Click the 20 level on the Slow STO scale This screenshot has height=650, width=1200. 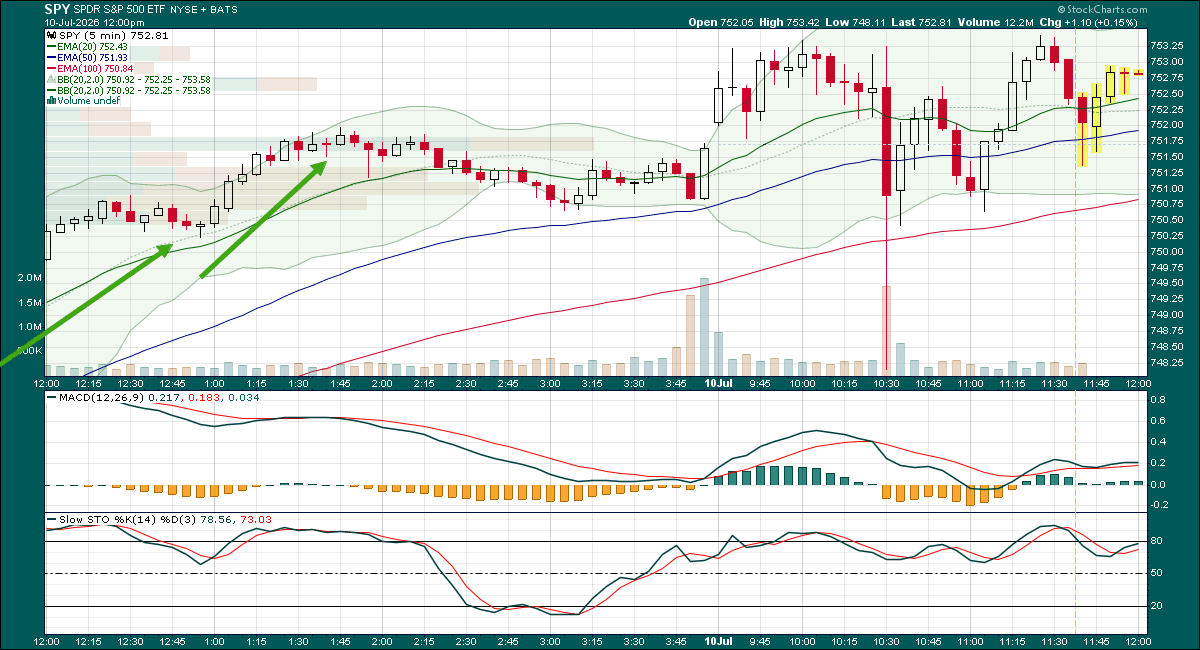coord(1156,606)
